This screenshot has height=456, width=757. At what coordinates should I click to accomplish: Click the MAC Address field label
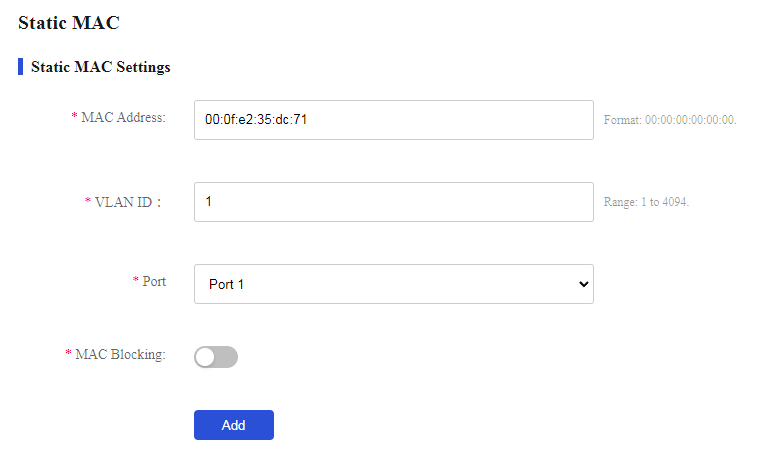(x=123, y=117)
